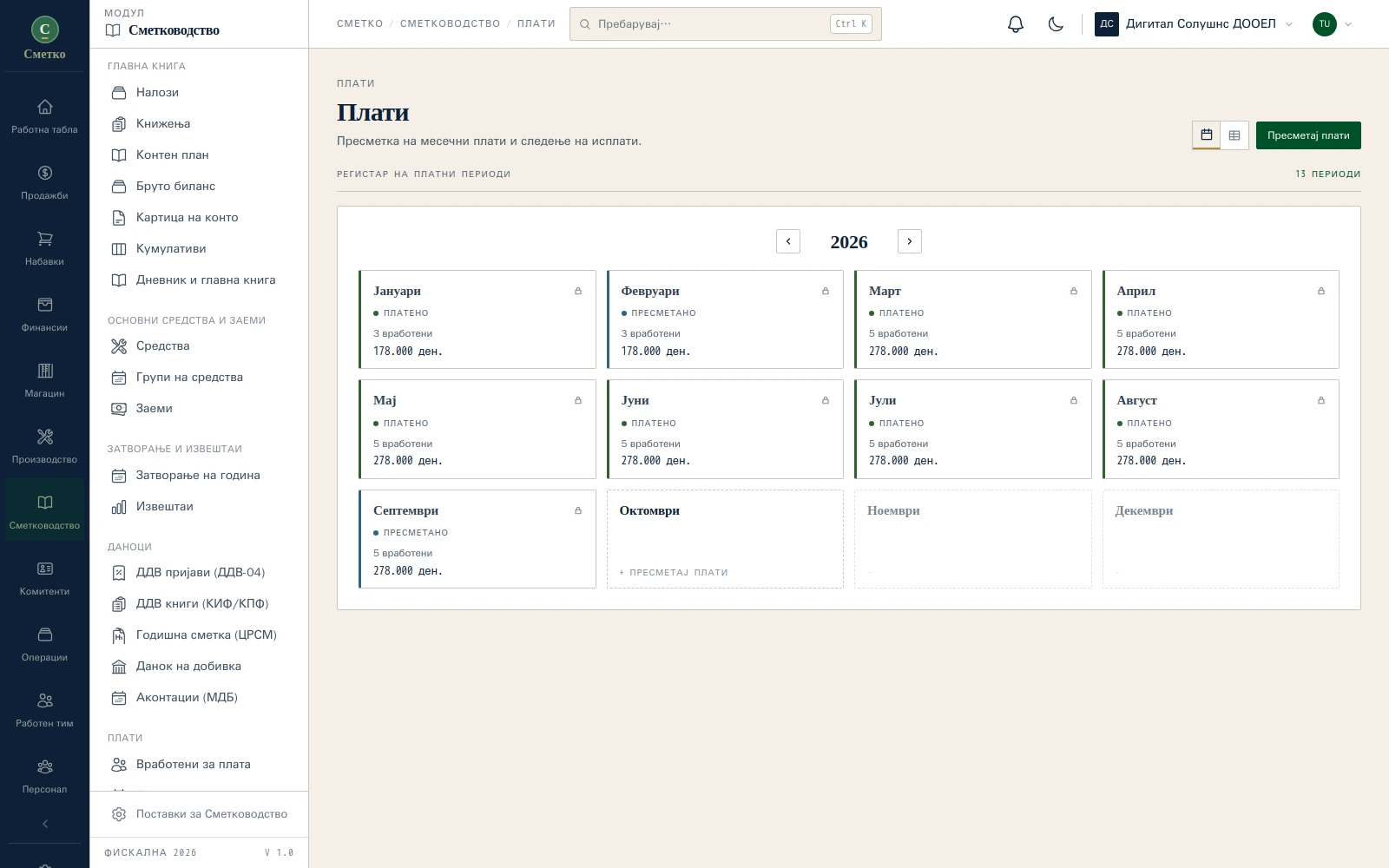The width and height of the screenshot is (1389, 868).
Task: Open Персонал module
Action: (45, 777)
